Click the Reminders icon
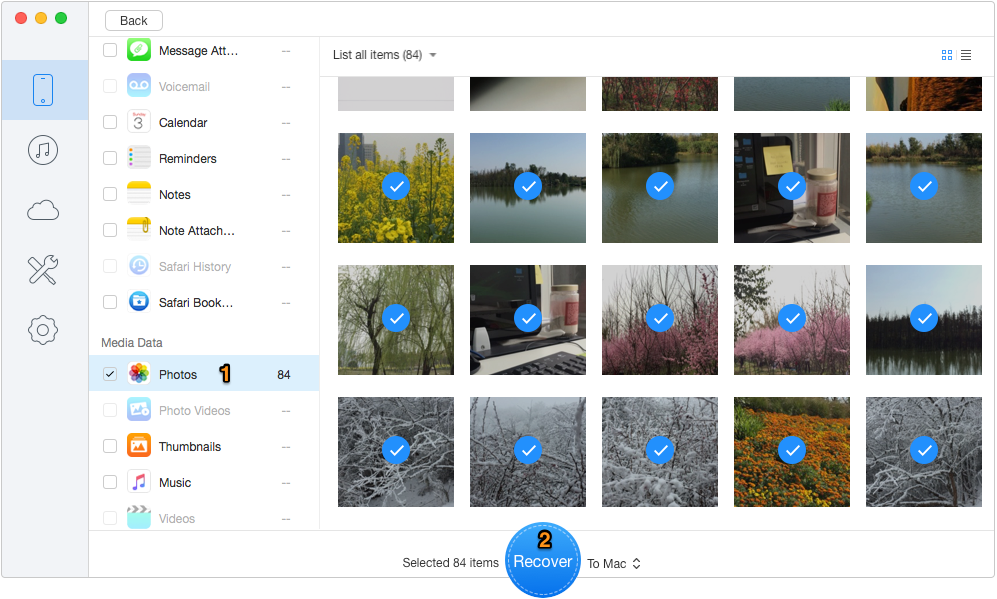The image size is (997, 599). click(x=139, y=158)
